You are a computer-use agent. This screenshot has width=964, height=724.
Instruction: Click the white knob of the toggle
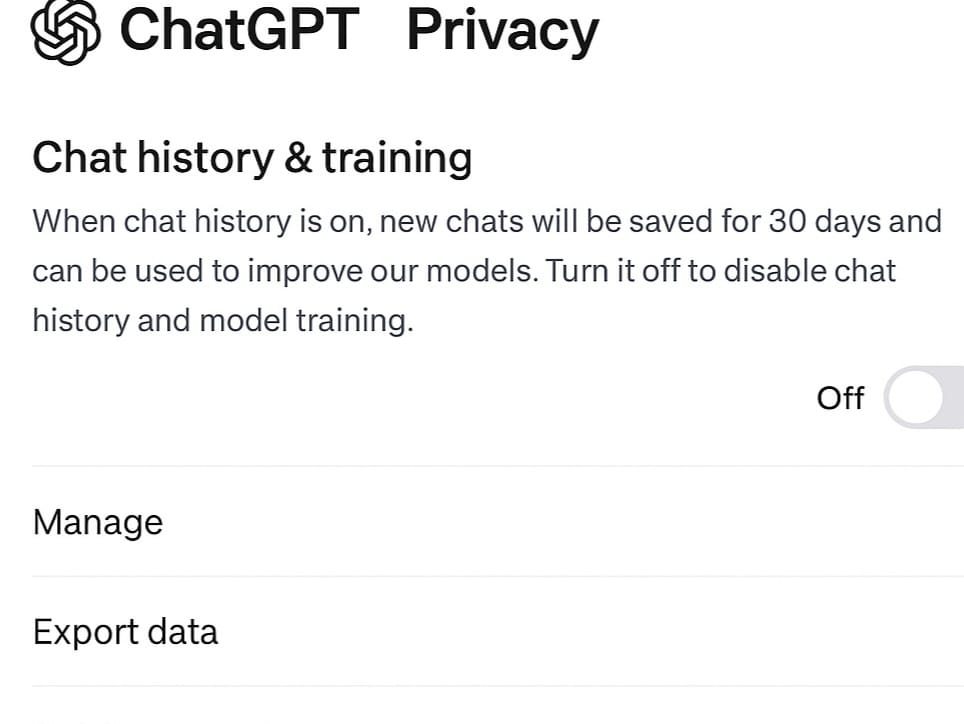click(916, 398)
